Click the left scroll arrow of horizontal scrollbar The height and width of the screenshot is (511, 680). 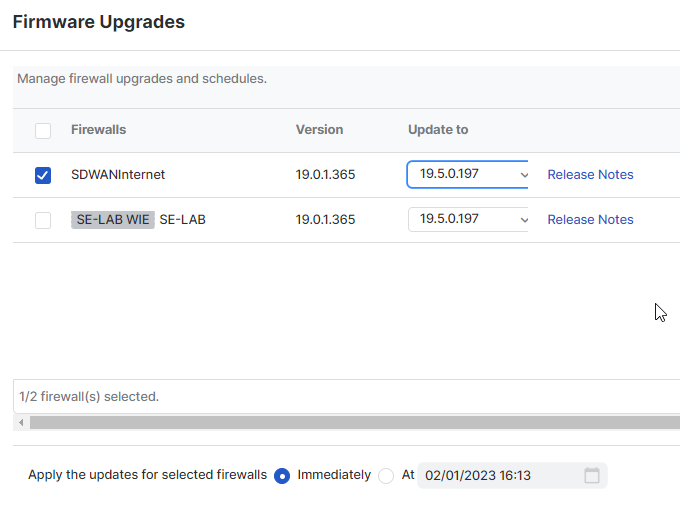(x=20, y=423)
